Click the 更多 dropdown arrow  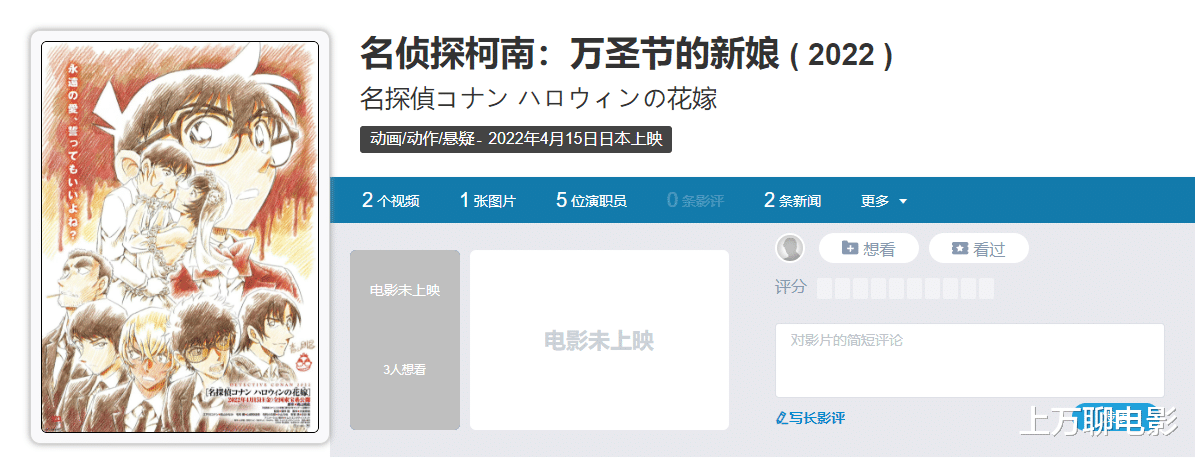(x=903, y=202)
